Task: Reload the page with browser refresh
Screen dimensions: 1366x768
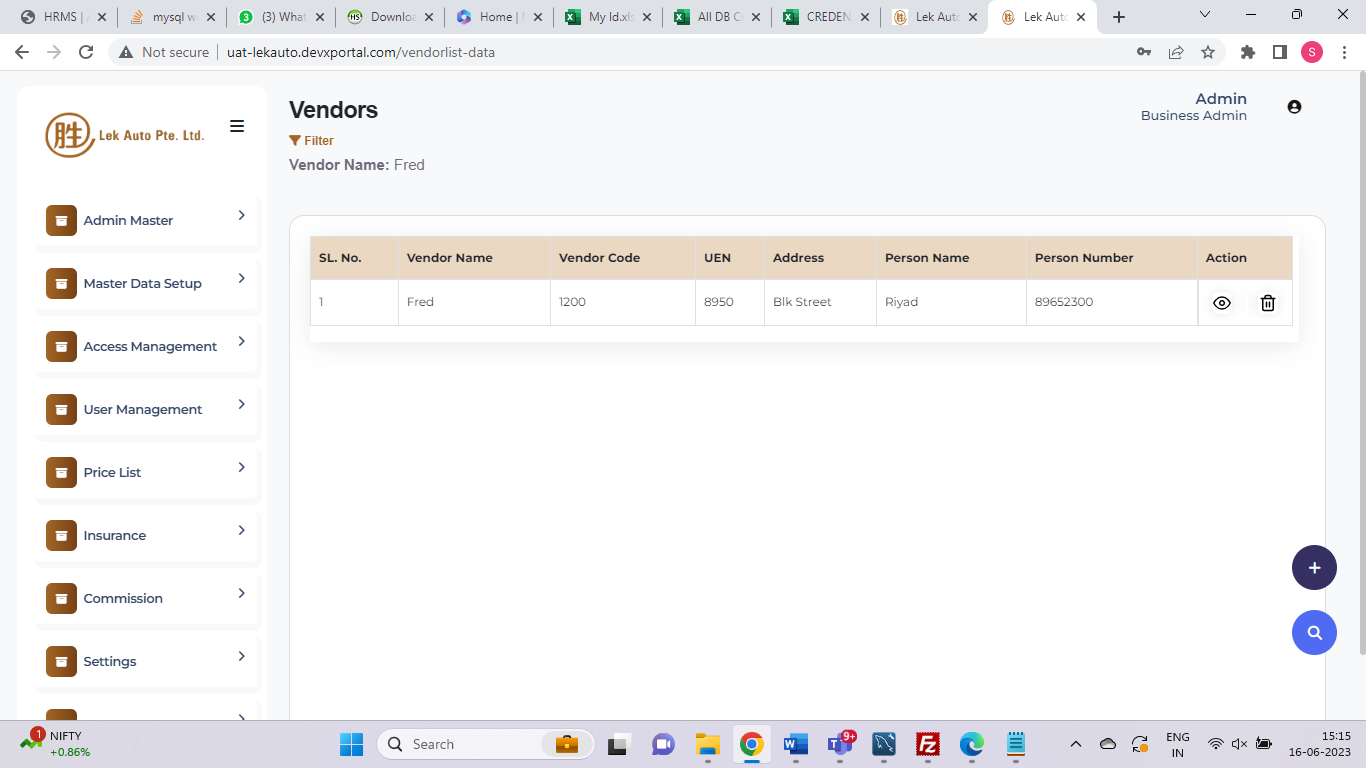Action: (86, 52)
